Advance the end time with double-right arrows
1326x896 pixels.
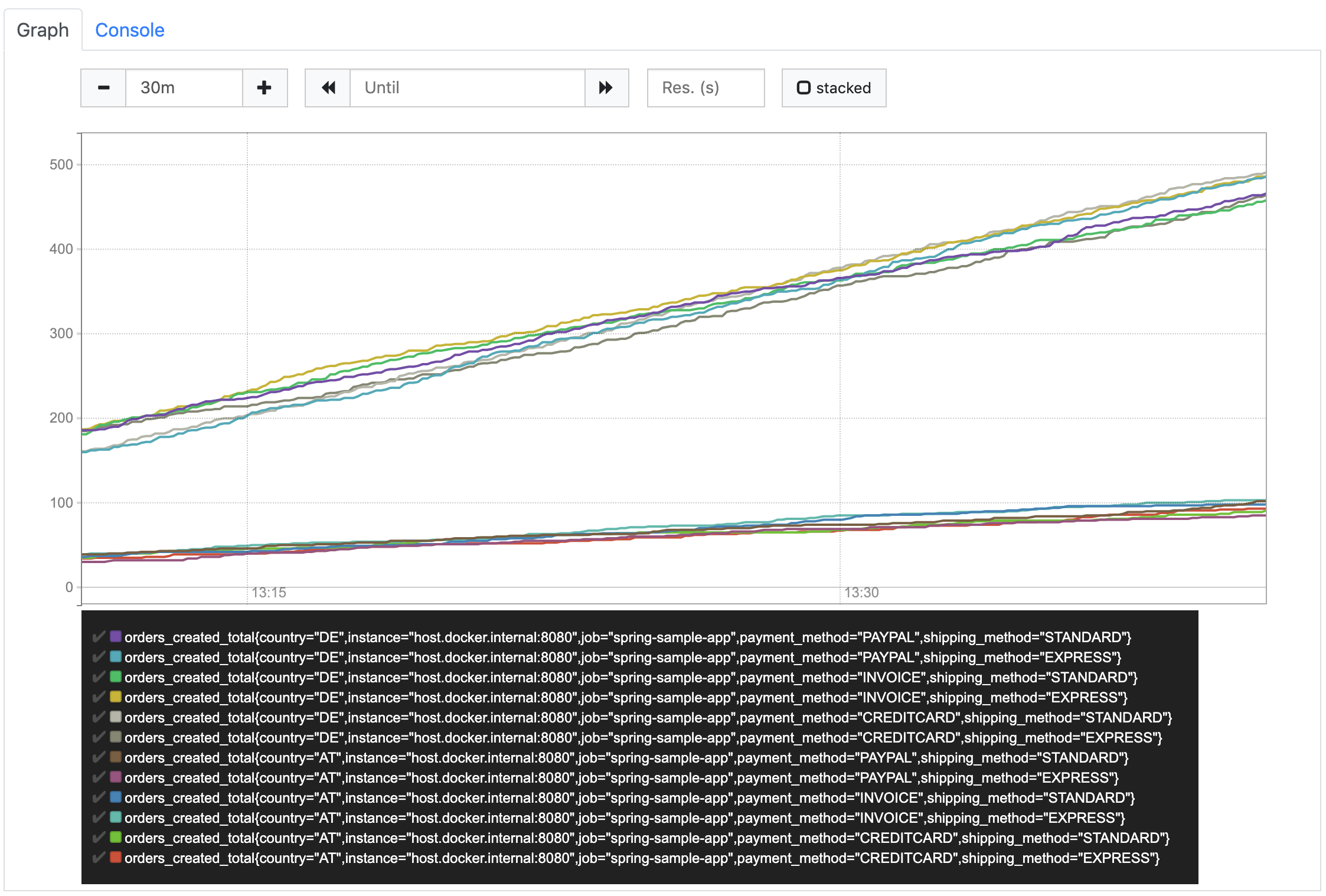pos(606,88)
